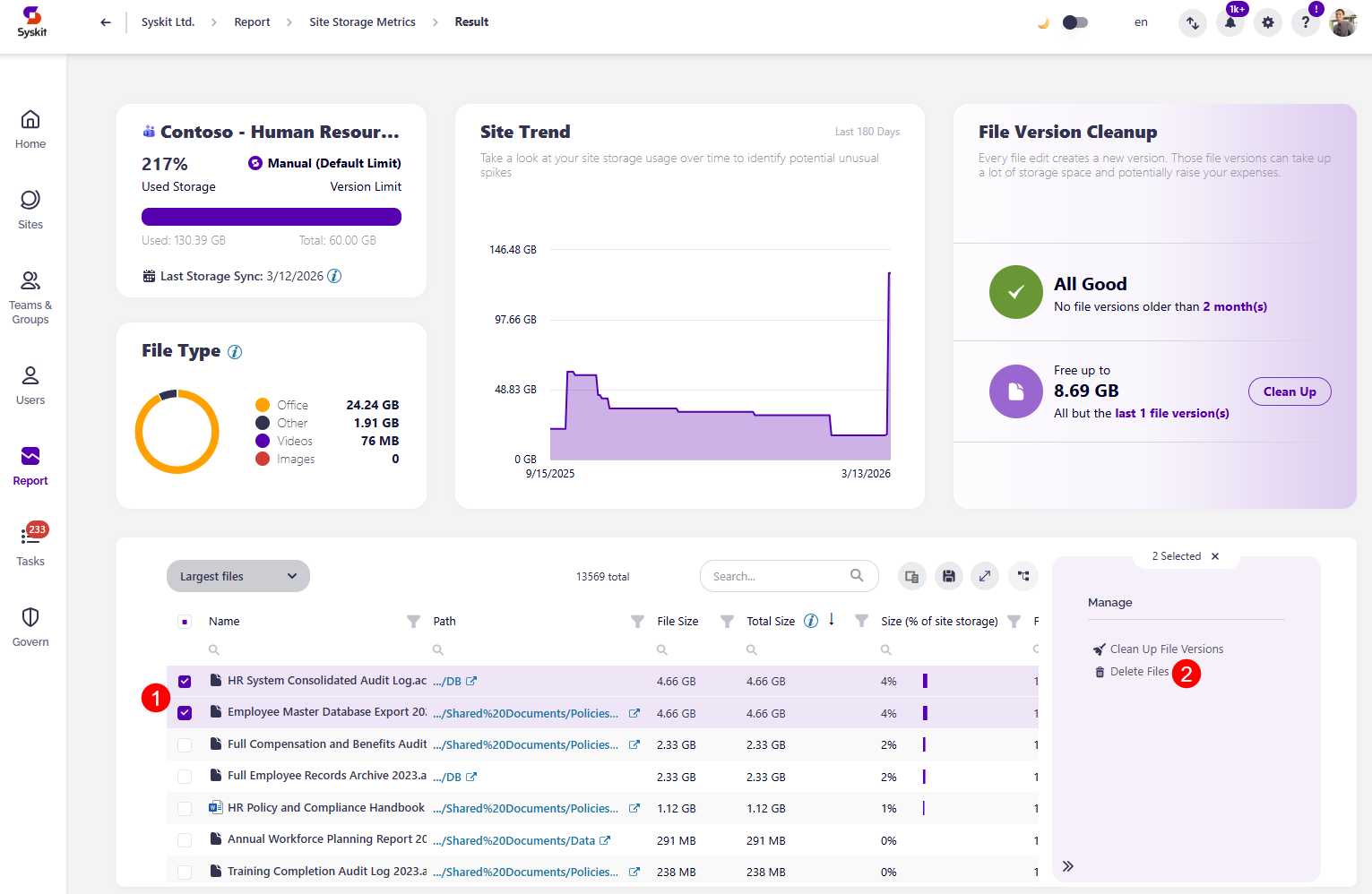
Task: Select the Sites section in the sidebar
Action: (x=30, y=210)
